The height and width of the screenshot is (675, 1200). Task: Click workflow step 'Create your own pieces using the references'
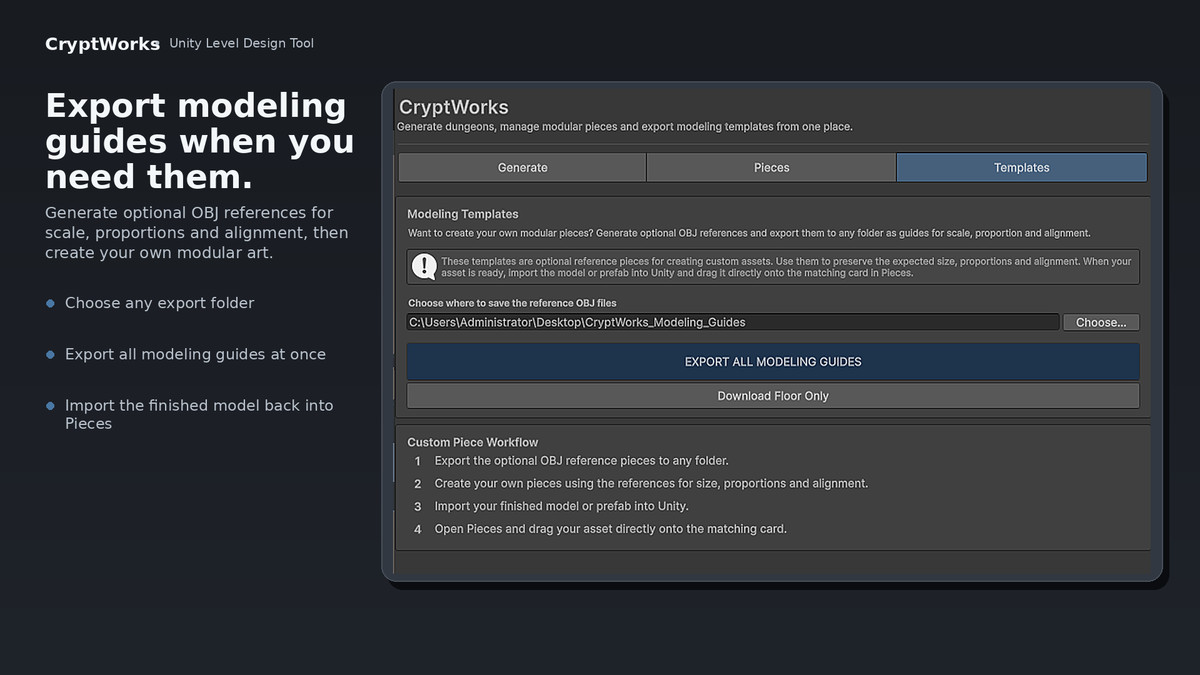tap(651, 483)
